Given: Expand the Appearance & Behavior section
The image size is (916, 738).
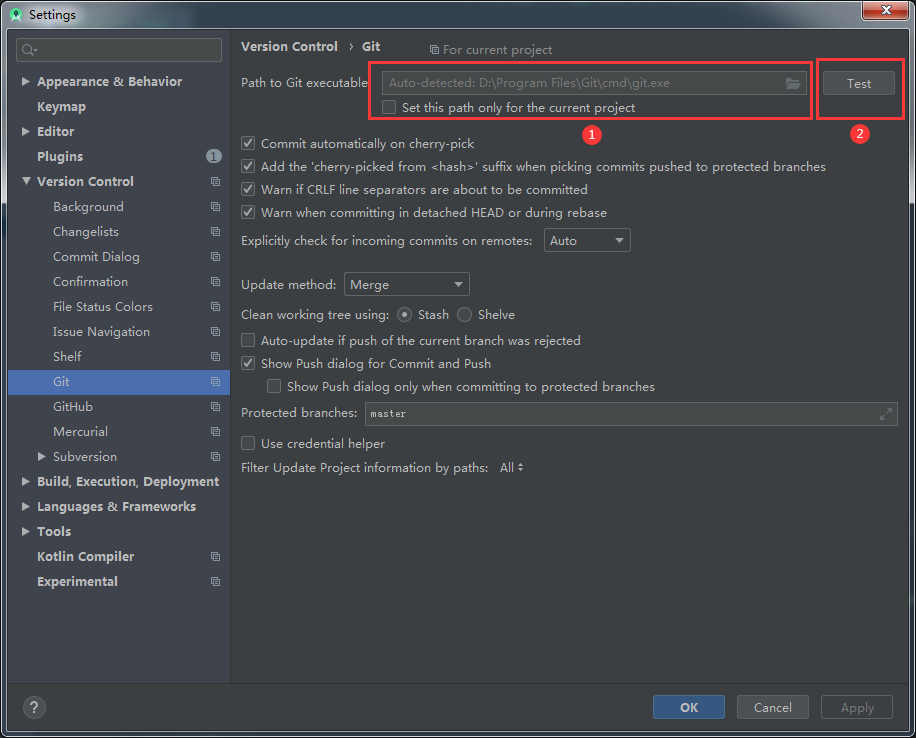Looking at the screenshot, I should tap(25, 81).
